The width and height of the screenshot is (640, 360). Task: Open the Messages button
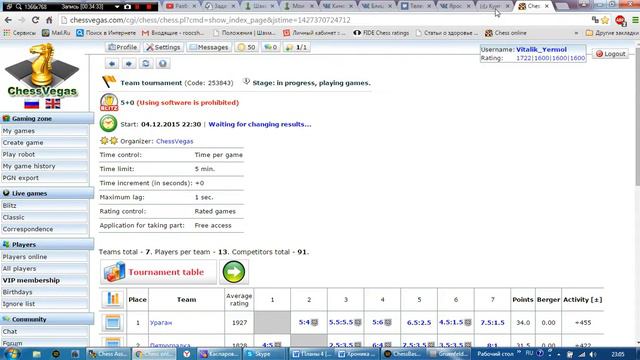tap(209, 47)
